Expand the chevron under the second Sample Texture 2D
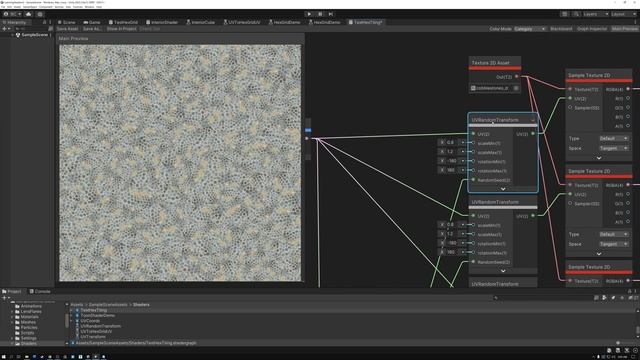This screenshot has width=640, height=360. (599, 254)
